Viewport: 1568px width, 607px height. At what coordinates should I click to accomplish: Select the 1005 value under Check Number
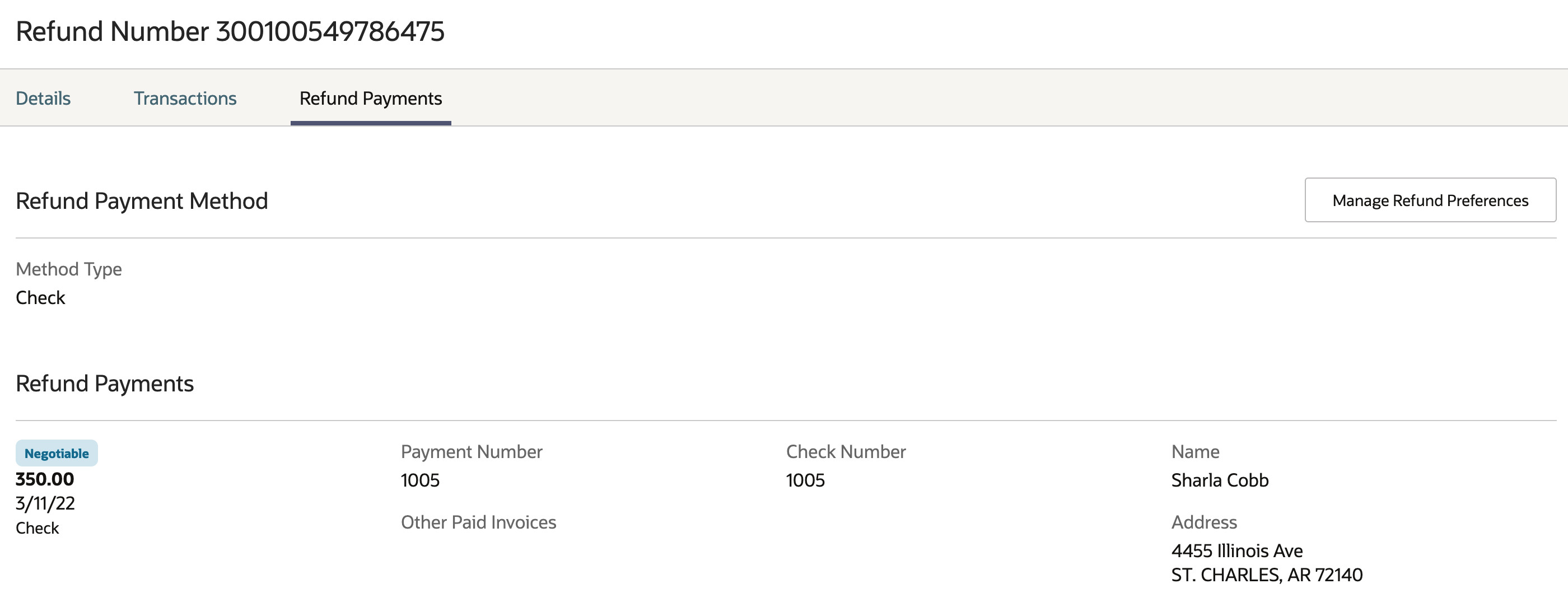click(805, 480)
